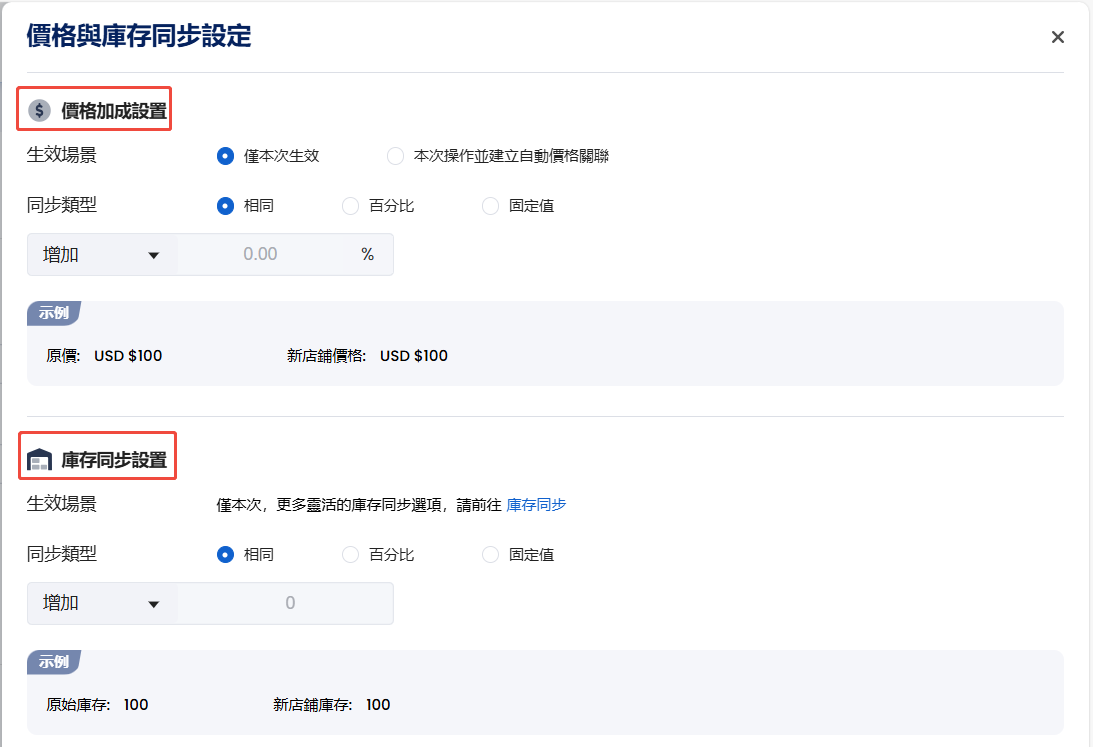This screenshot has width=1093, height=747.
Task: Click the dollar coin icon beside 價格加成設置
Action: (x=39, y=110)
